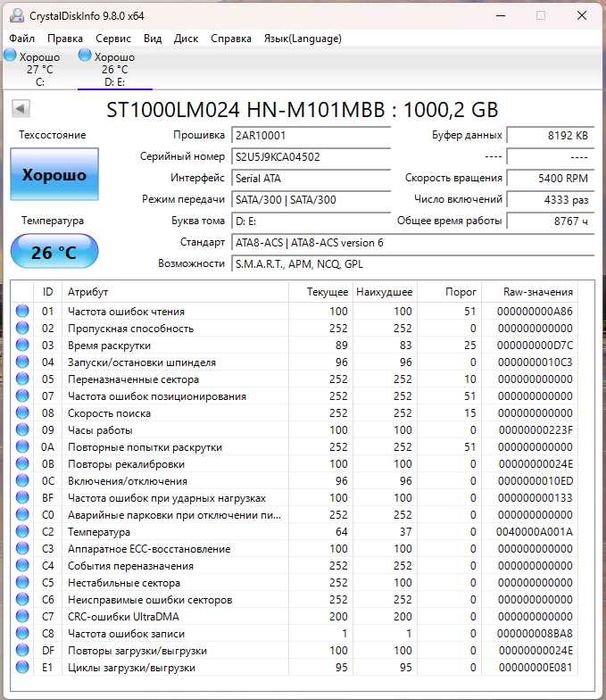Open the Язык(Language) menu
This screenshot has width=606, height=700.
[x=303, y=38]
